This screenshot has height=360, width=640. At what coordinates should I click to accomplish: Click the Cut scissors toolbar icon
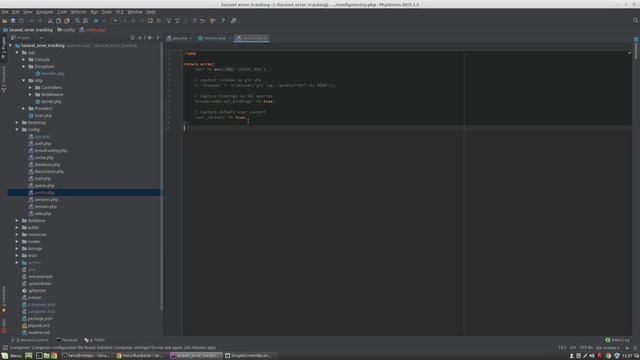coord(50,20)
